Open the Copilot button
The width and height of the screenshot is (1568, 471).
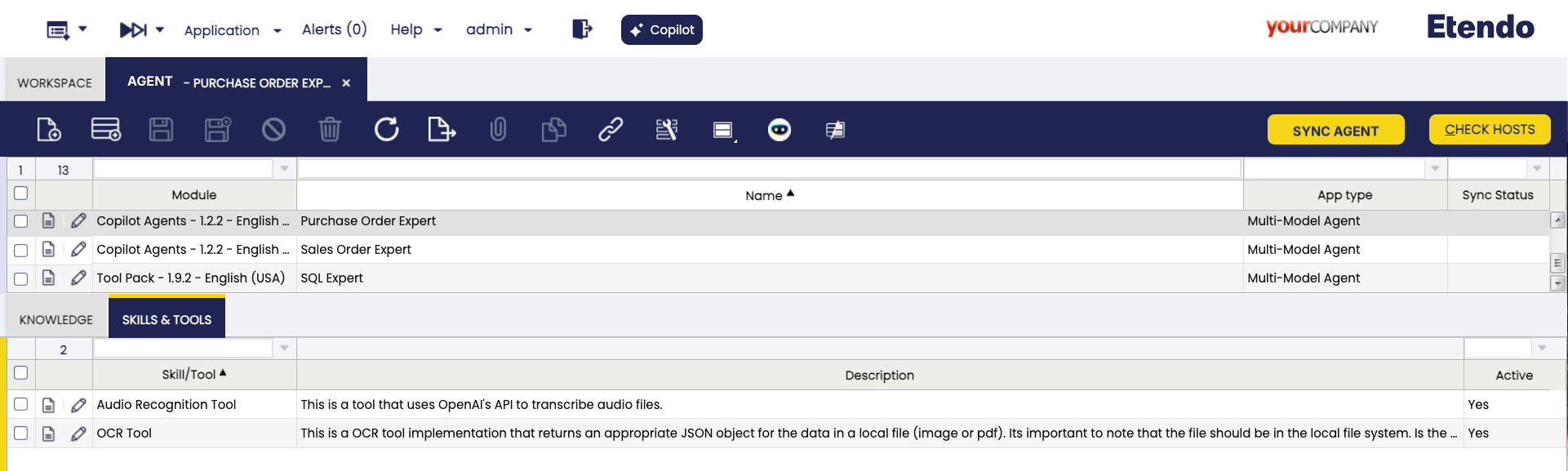(x=662, y=30)
